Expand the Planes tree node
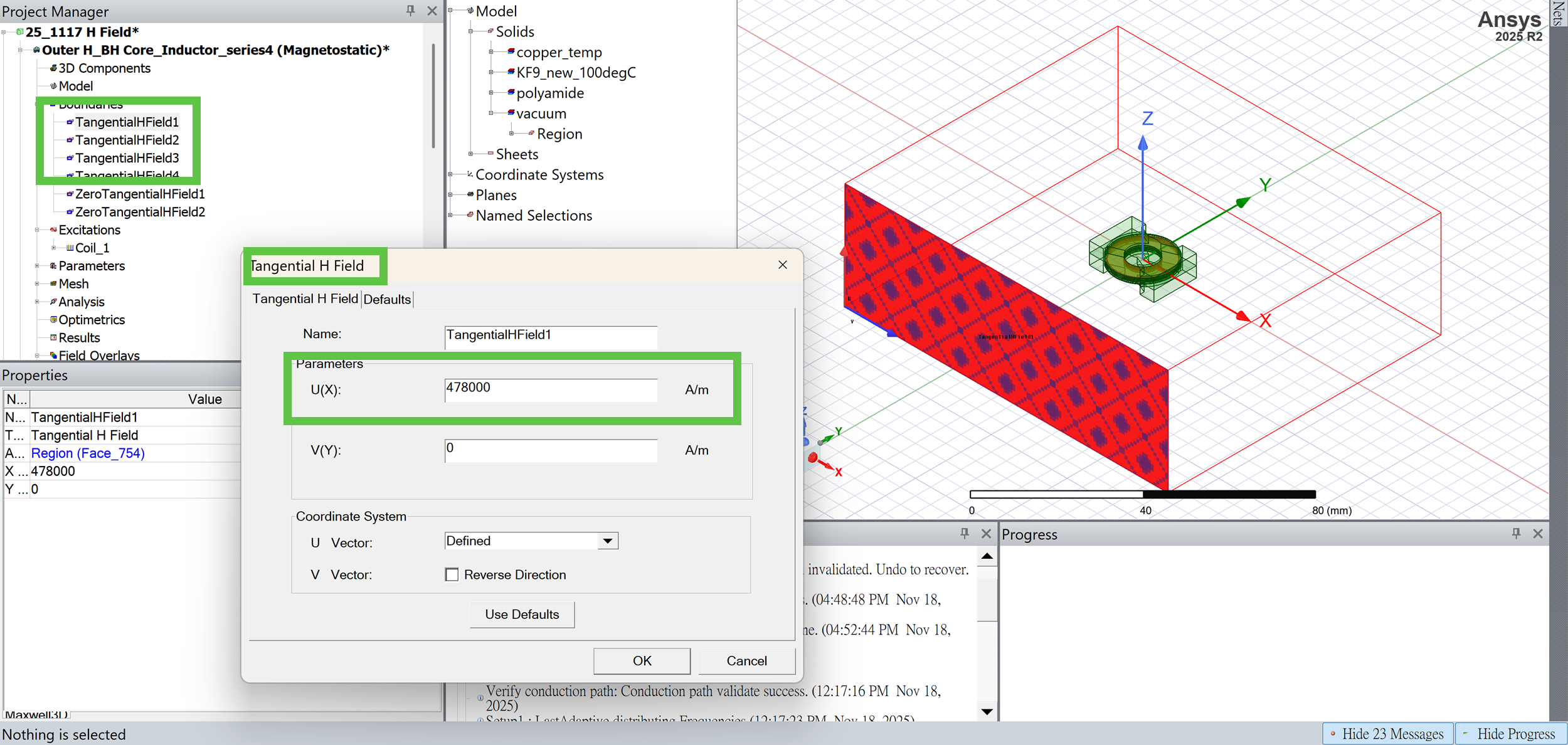Screen dimensions: 1568x745 pos(450,195)
